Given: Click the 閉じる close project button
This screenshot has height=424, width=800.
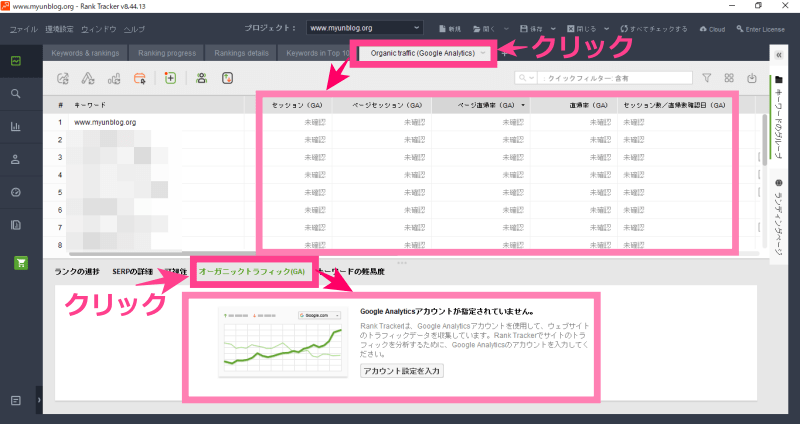Looking at the screenshot, I should click(x=581, y=29).
